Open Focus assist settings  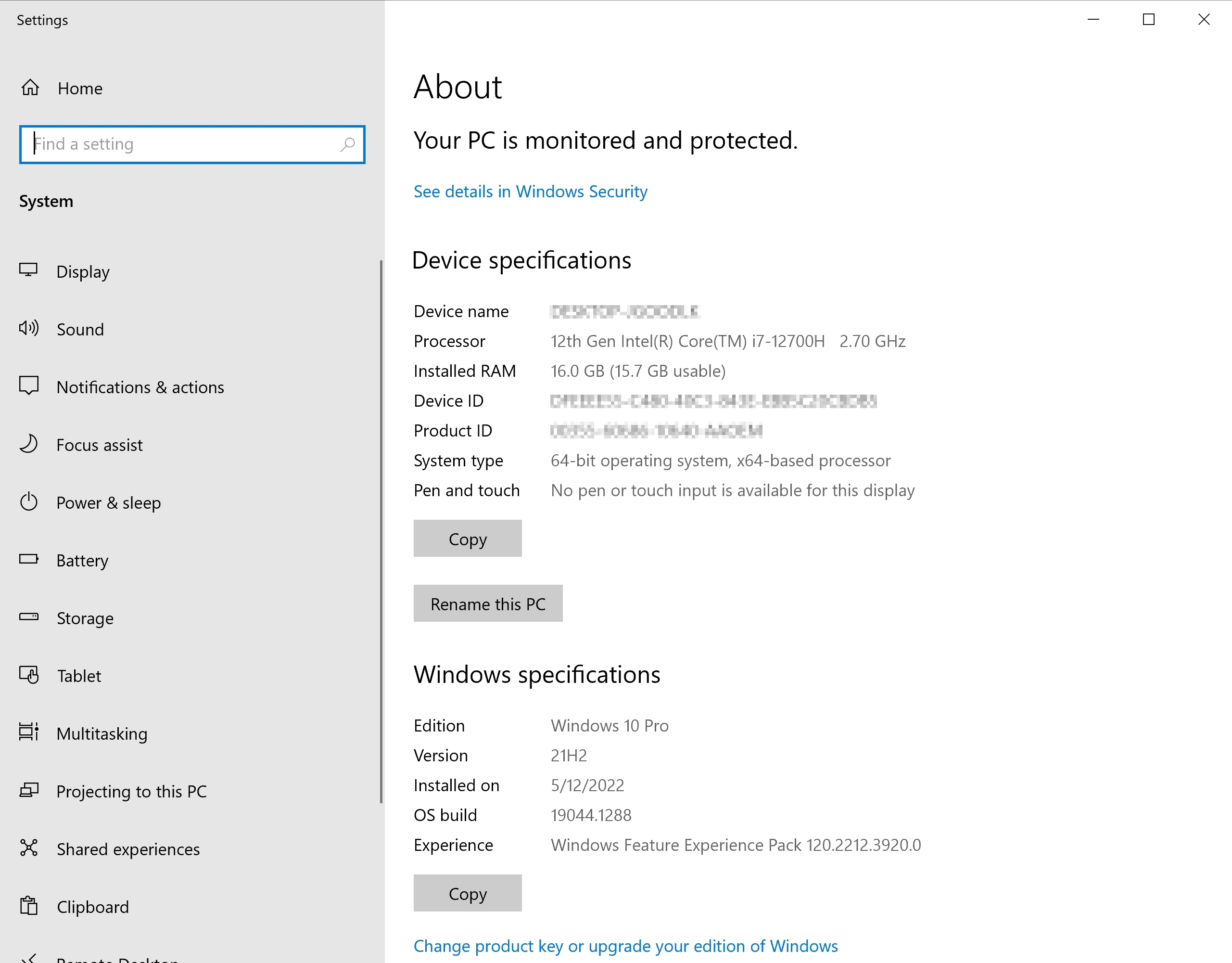coord(99,445)
